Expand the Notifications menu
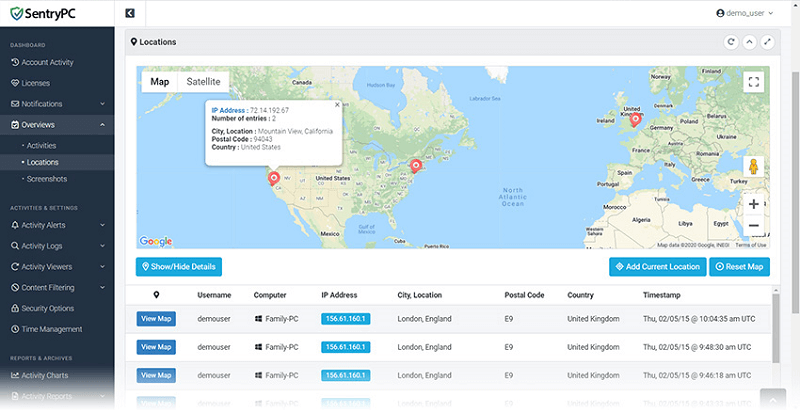 [x=57, y=104]
